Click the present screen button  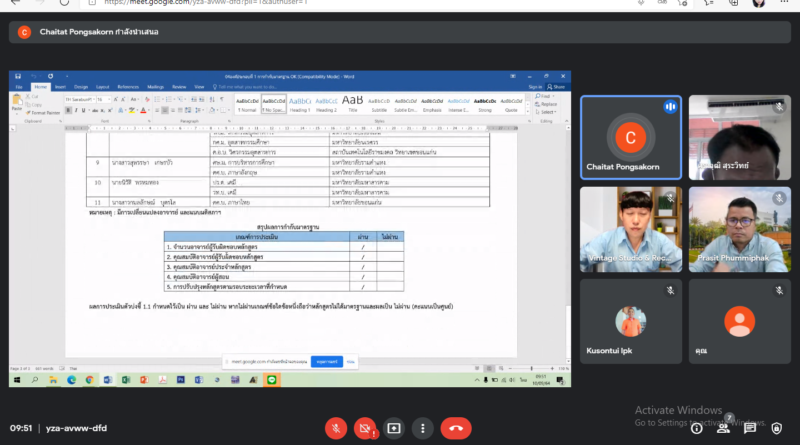click(394, 428)
